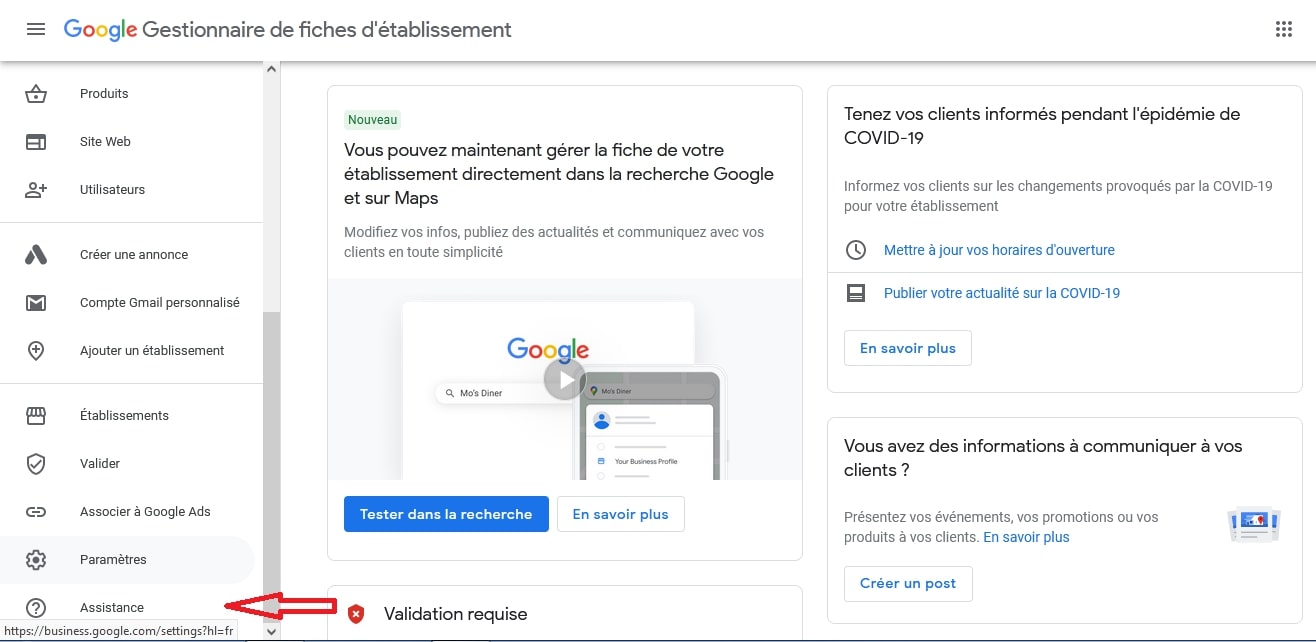Click the Produits shopping basket icon
The image size is (1316, 642).
point(36,94)
